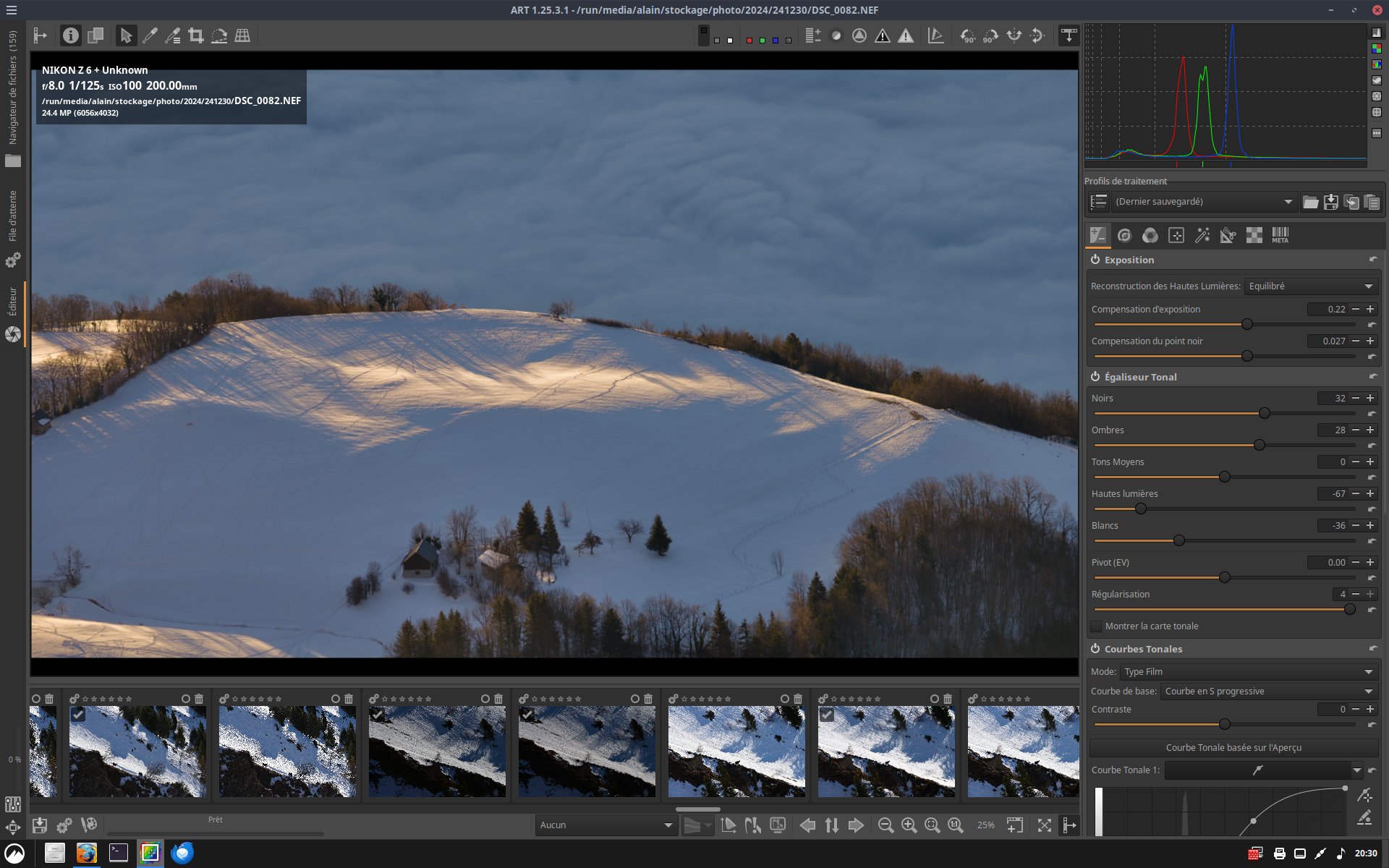1389x868 pixels.
Task: Open the sixth filmstrip snow thumbnail
Action: pos(736,752)
